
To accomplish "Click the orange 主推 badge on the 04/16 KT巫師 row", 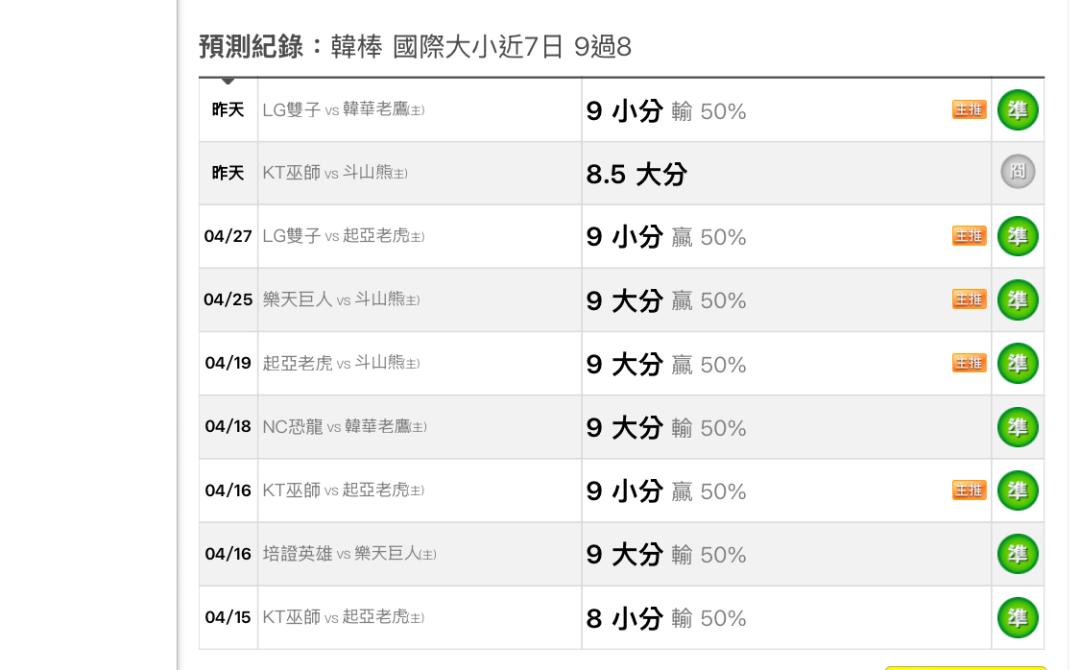I will click(x=968, y=491).
